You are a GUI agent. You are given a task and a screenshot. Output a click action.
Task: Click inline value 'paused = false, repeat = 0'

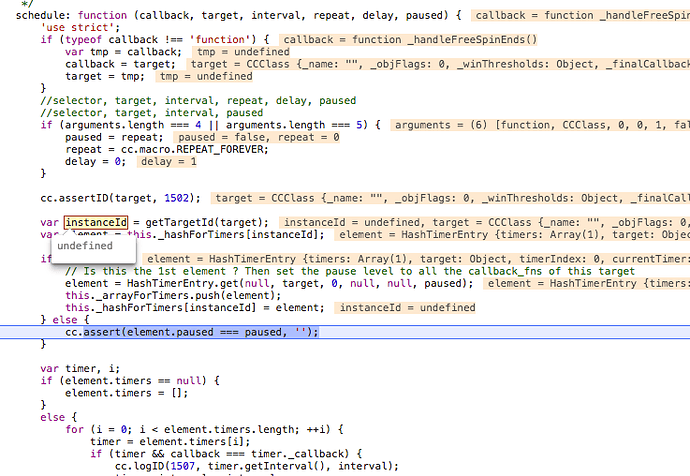pos(259,137)
